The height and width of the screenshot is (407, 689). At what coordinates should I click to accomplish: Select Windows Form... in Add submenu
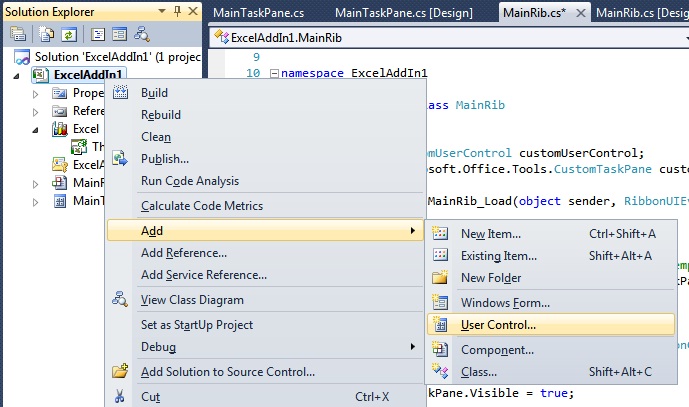pyautogui.click(x=551, y=303)
